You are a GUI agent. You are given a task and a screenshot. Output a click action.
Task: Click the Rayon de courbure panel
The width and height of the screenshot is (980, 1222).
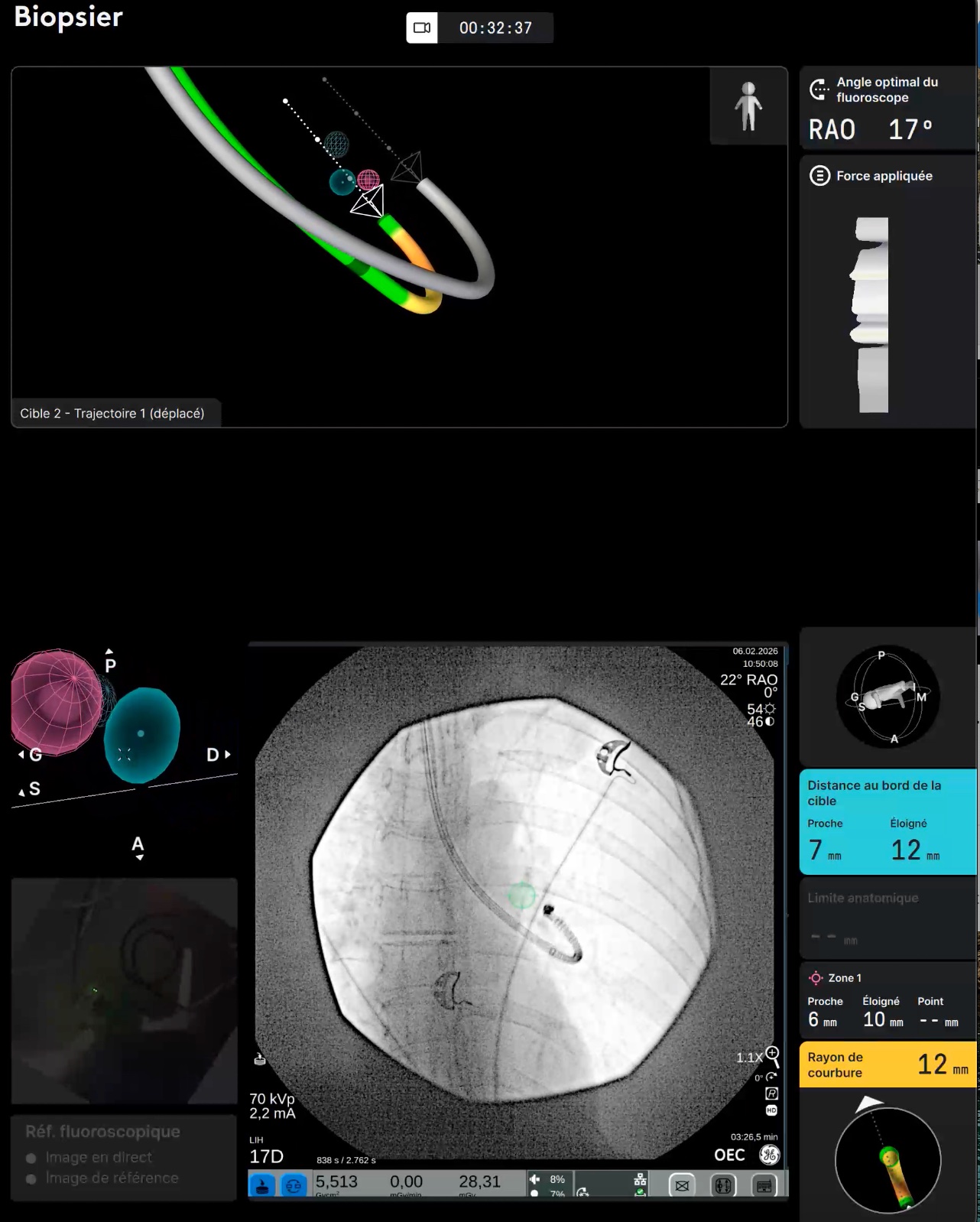[x=888, y=1064]
